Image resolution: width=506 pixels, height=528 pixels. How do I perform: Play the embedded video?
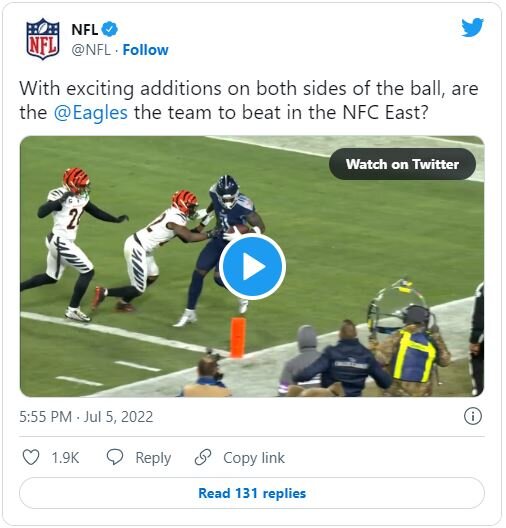click(x=252, y=266)
